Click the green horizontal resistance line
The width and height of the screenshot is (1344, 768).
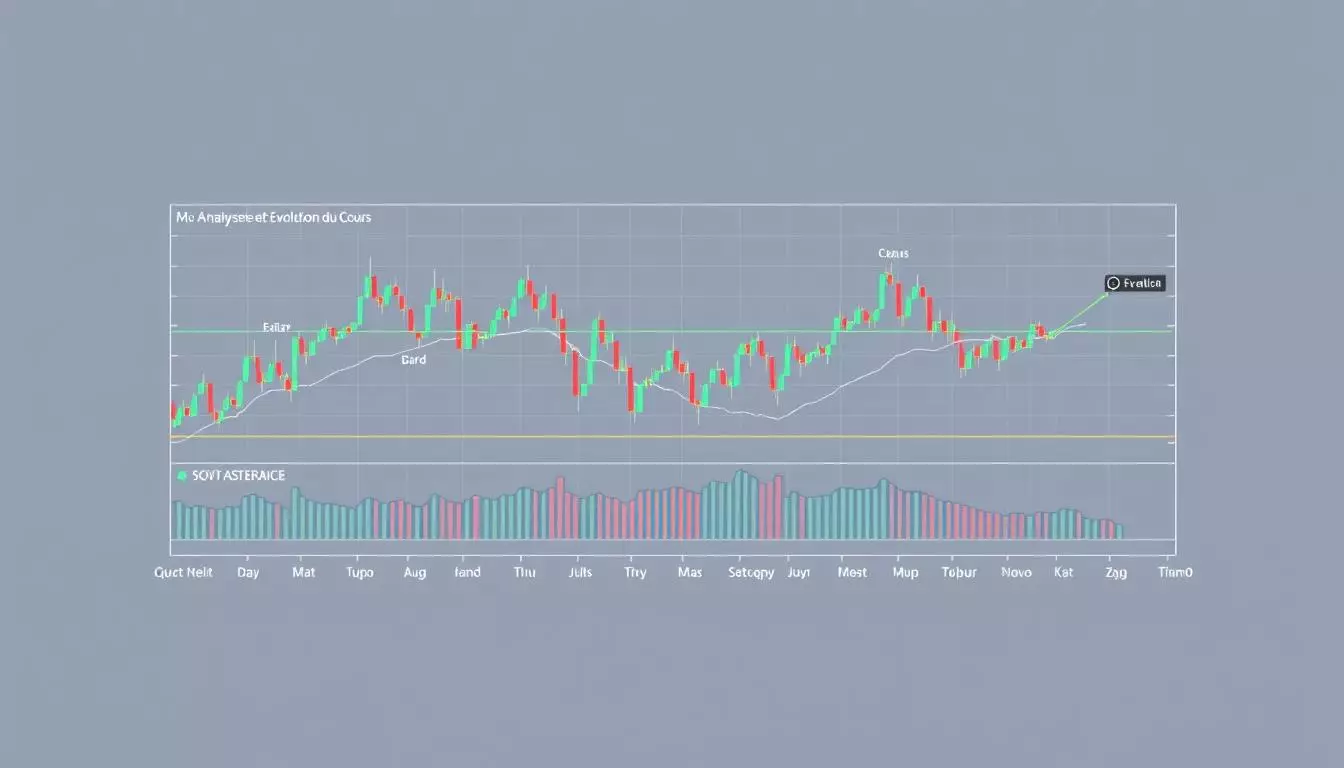point(700,331)
